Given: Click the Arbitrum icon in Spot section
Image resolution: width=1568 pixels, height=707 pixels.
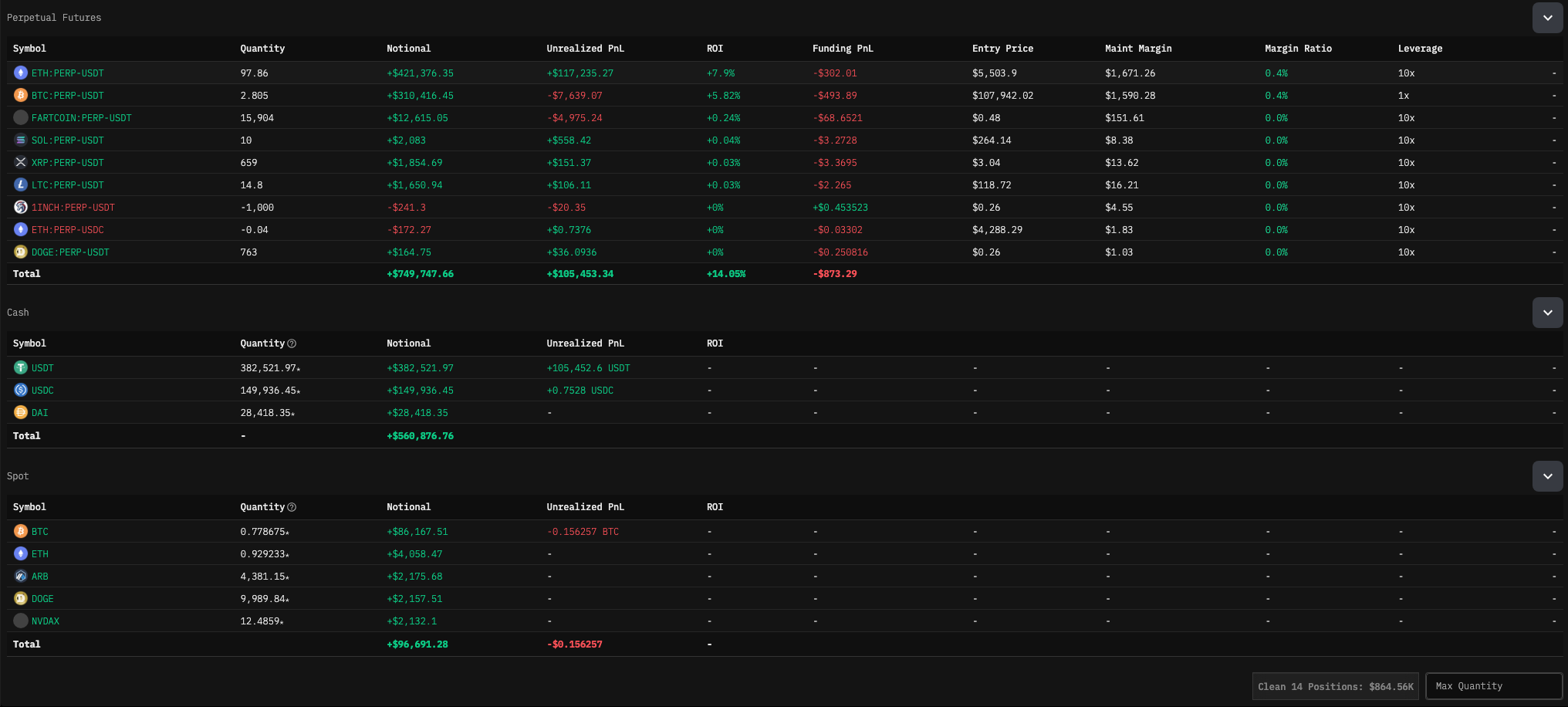Looking at the screenshot, I should tap(21, 576).
